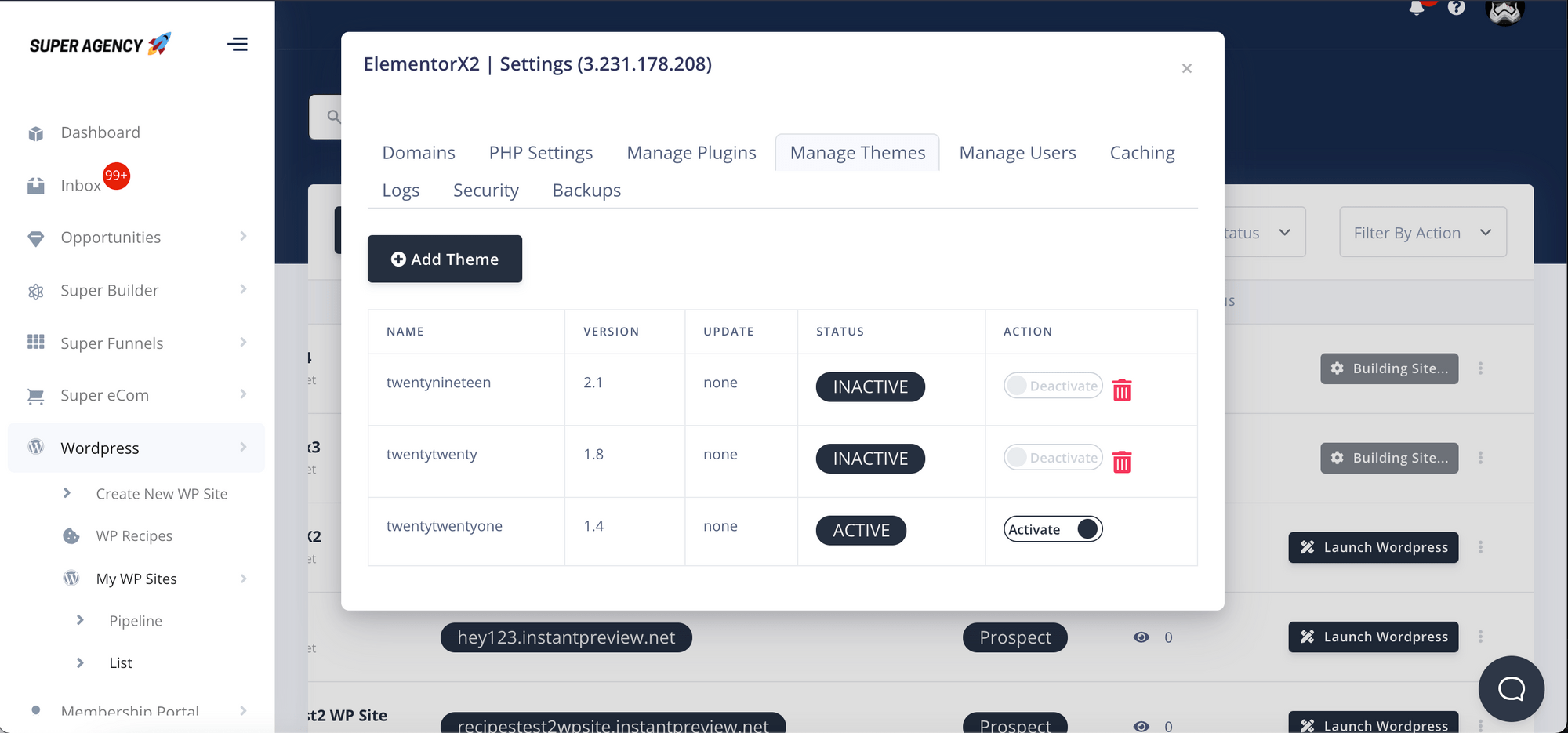Click the Super Agency rocket logo

point(100,45)
